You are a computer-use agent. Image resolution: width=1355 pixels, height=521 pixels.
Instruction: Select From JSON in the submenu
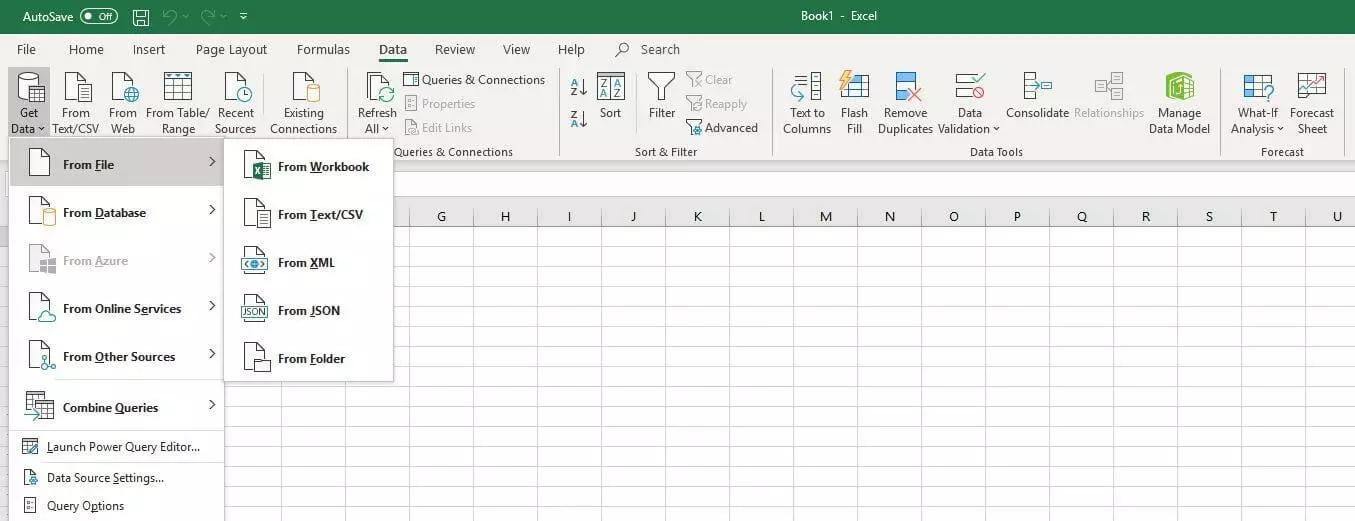click(x=308, y=311)
